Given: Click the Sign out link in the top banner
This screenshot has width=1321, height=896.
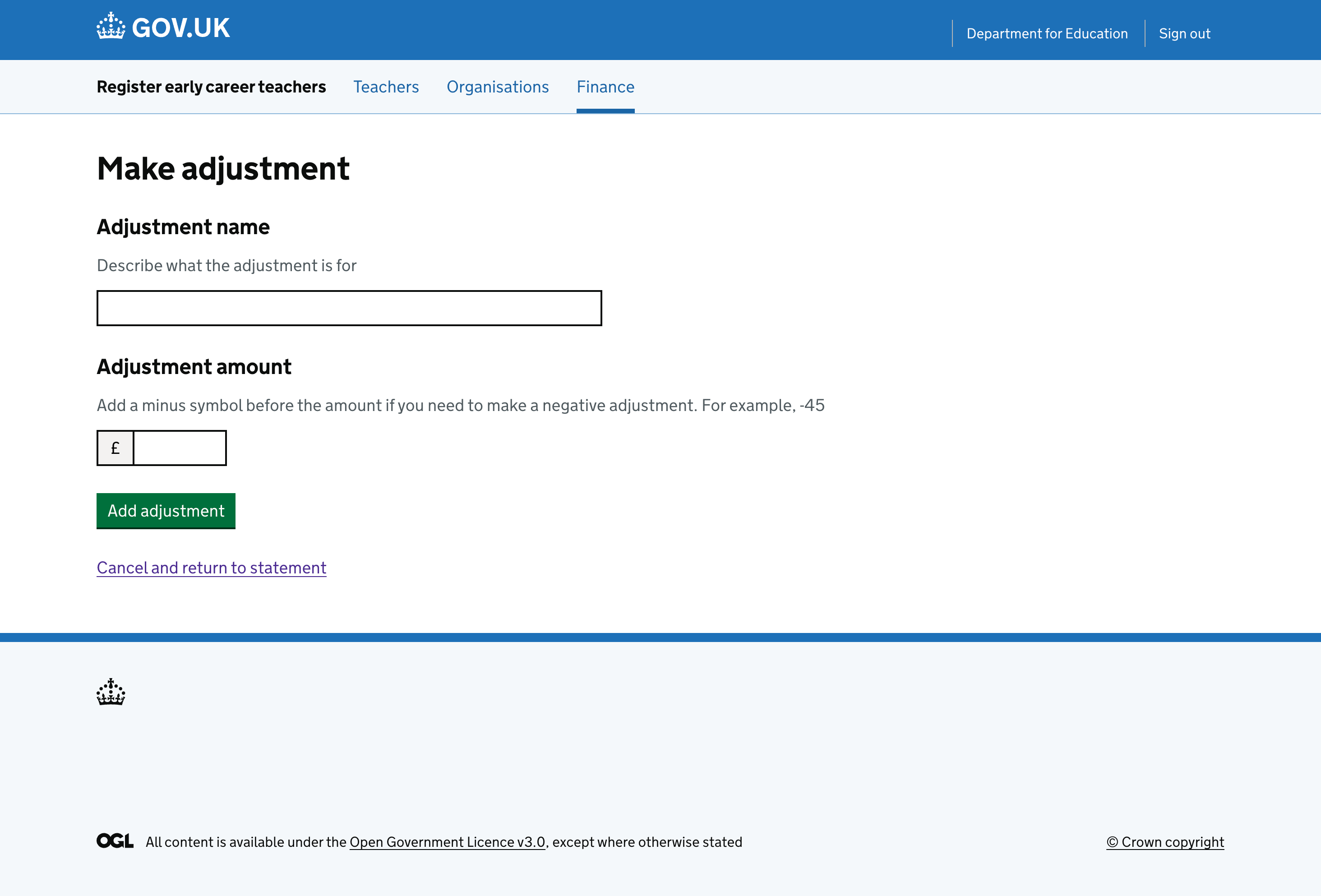Looking at the screenshot, I should pos(1184,33).
